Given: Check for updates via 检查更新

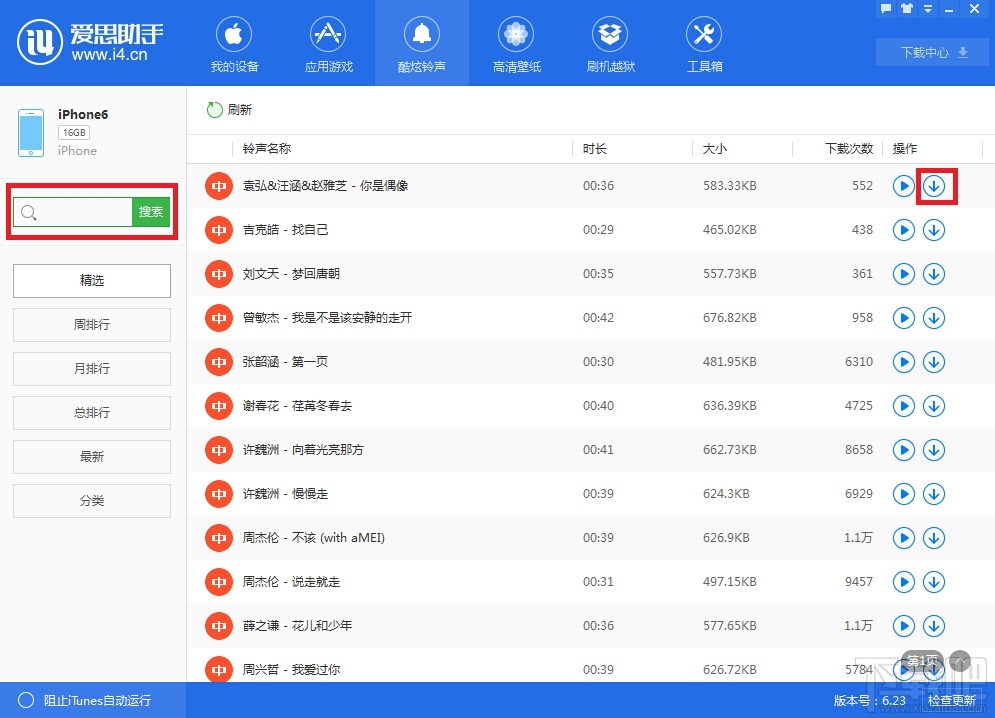Looking at the screenshot, I should pyautogui.click(x=951, y=700).
